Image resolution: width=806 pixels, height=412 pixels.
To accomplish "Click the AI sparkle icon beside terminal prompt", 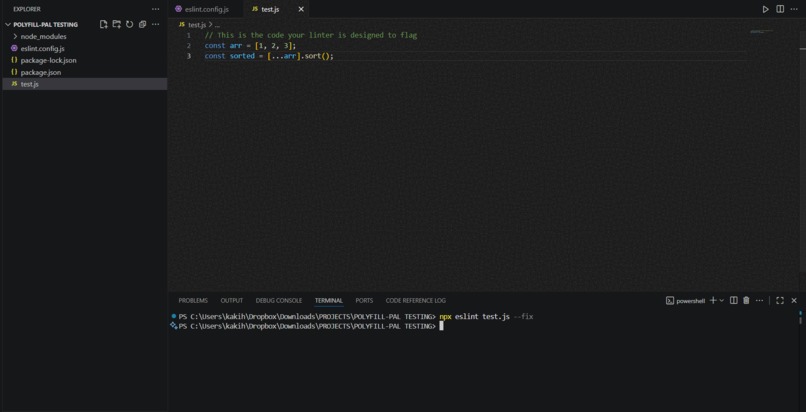I will point(174,326).
